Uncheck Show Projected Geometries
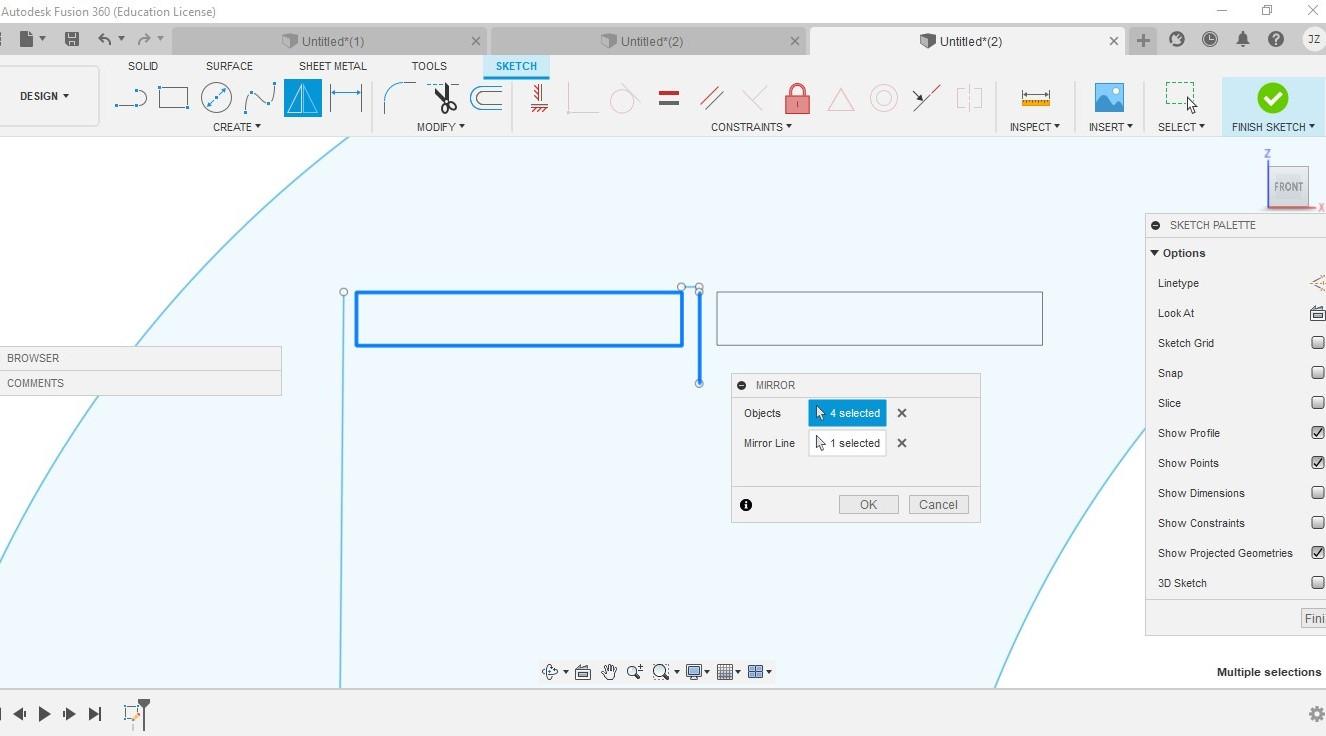 [x=1318, y=553]
